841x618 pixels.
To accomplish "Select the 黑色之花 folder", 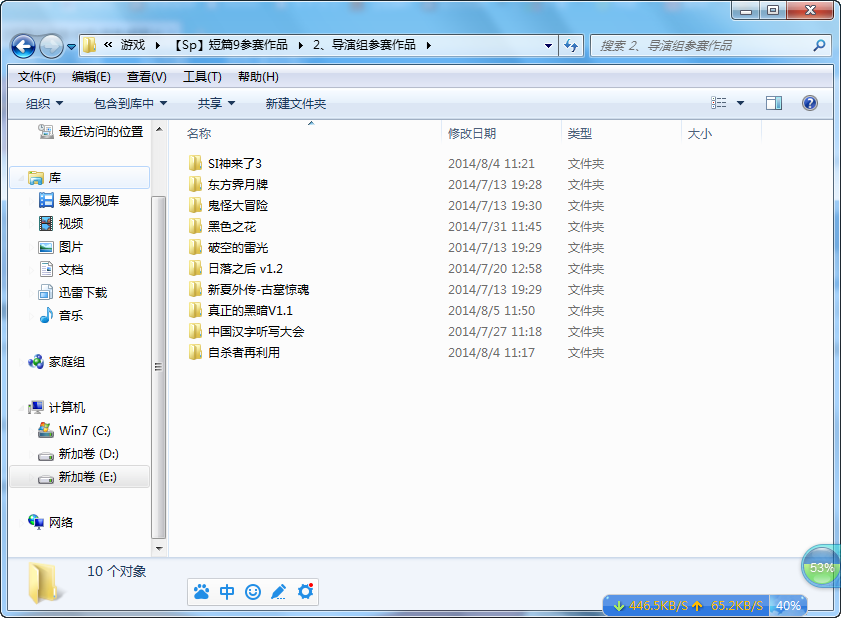I will pyautogui.click(x=222, y=226).
